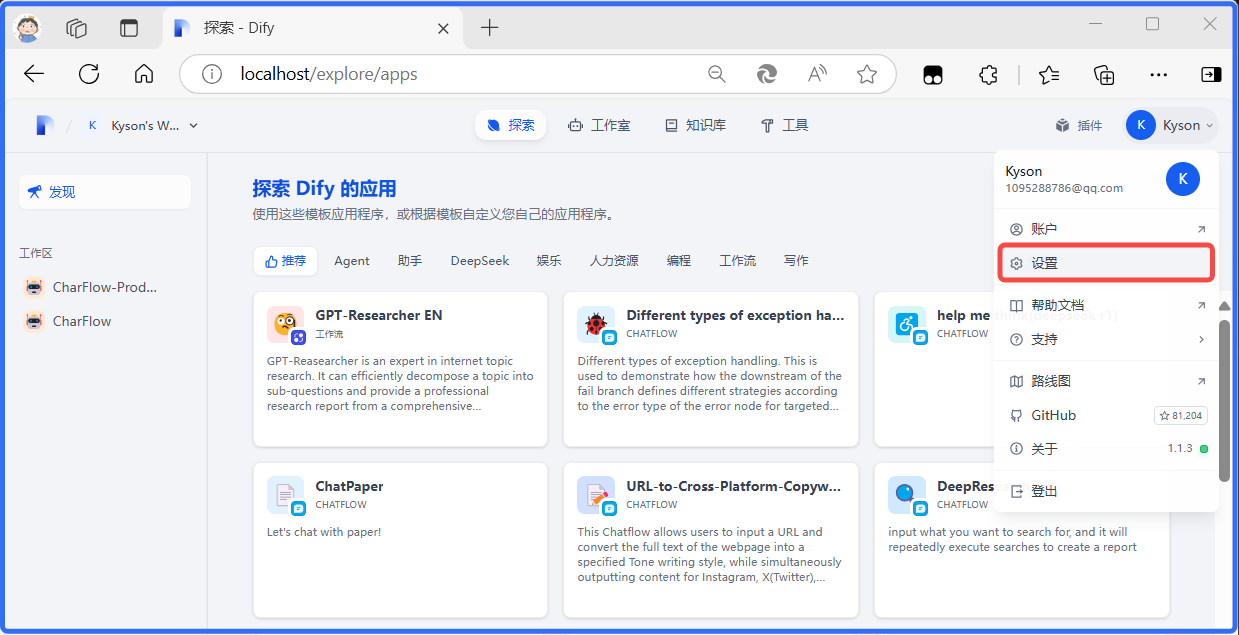Add page to favorites with star icon
The width and height of the screenshot is (1239, 635).
coord(867,74)
